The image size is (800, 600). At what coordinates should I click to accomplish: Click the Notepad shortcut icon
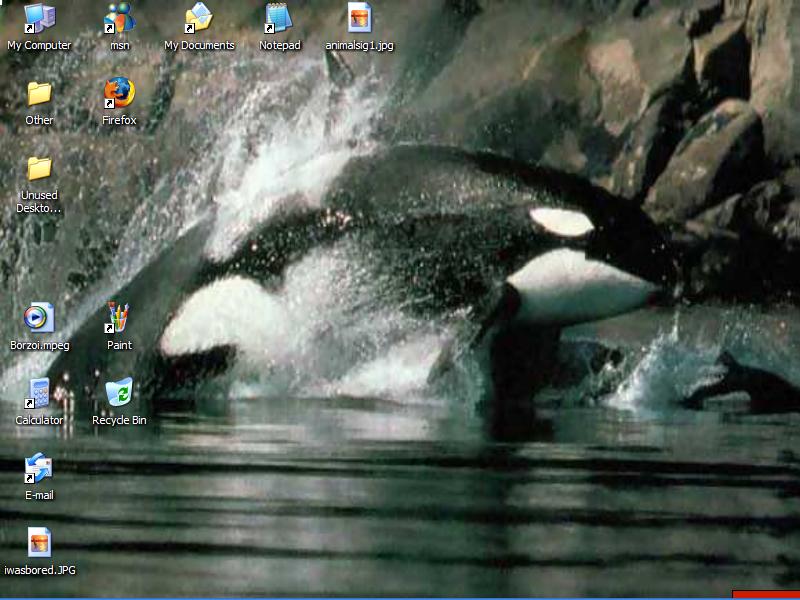tap(279, 18)
